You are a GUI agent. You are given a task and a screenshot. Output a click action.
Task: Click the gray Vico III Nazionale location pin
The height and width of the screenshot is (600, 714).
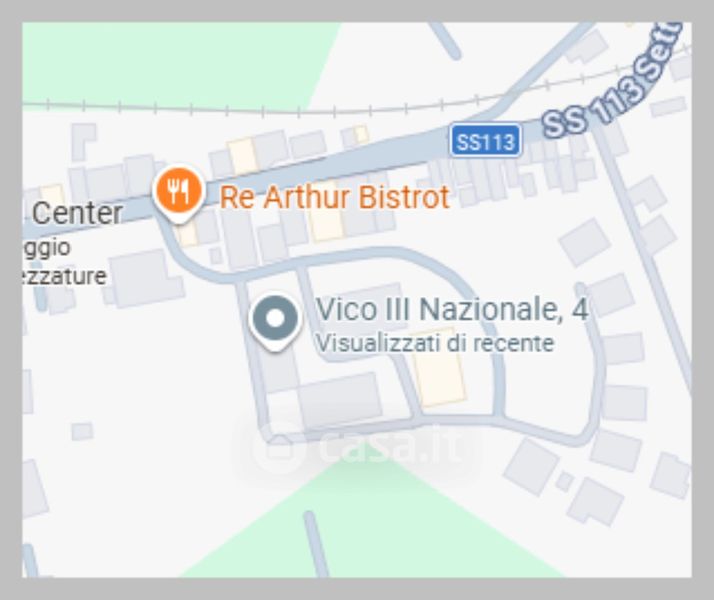(x=275, y=321)
